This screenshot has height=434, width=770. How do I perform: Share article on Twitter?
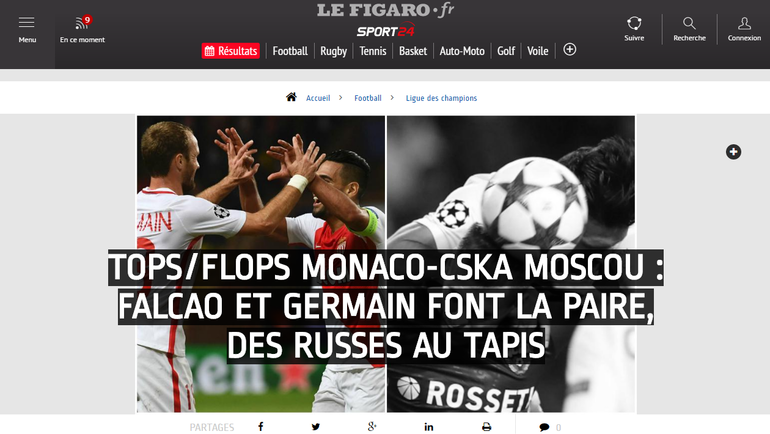pos(316,427)
